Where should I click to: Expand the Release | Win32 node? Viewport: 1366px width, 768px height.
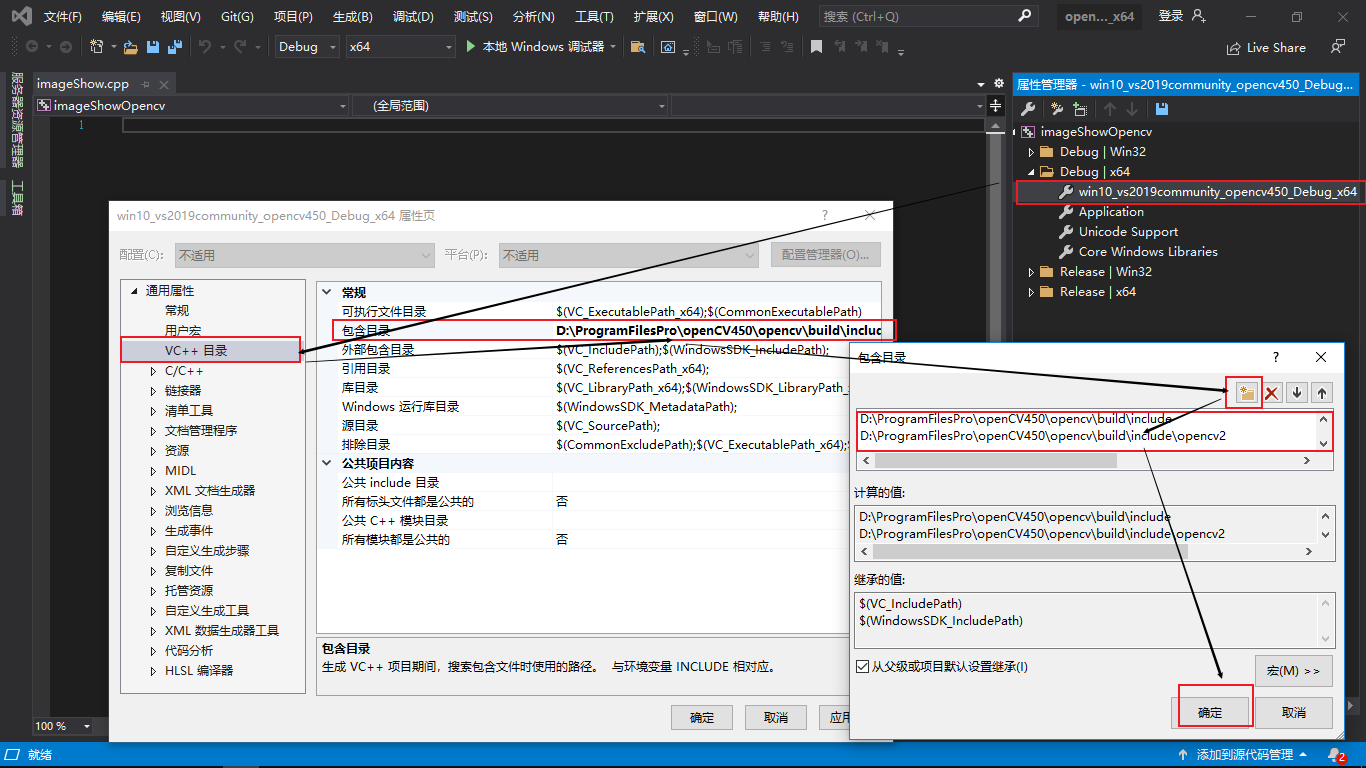(x=1032, y=272)
